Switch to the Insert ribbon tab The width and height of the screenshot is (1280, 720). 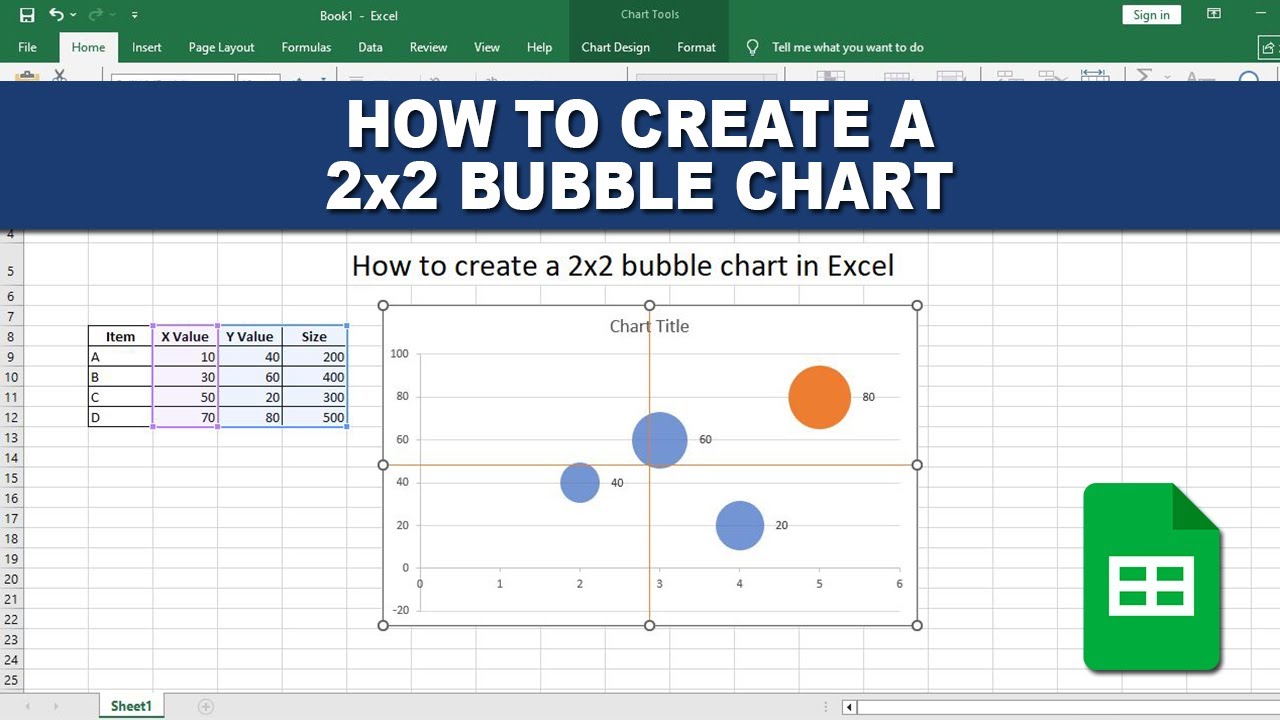click(x=147, y=47)
